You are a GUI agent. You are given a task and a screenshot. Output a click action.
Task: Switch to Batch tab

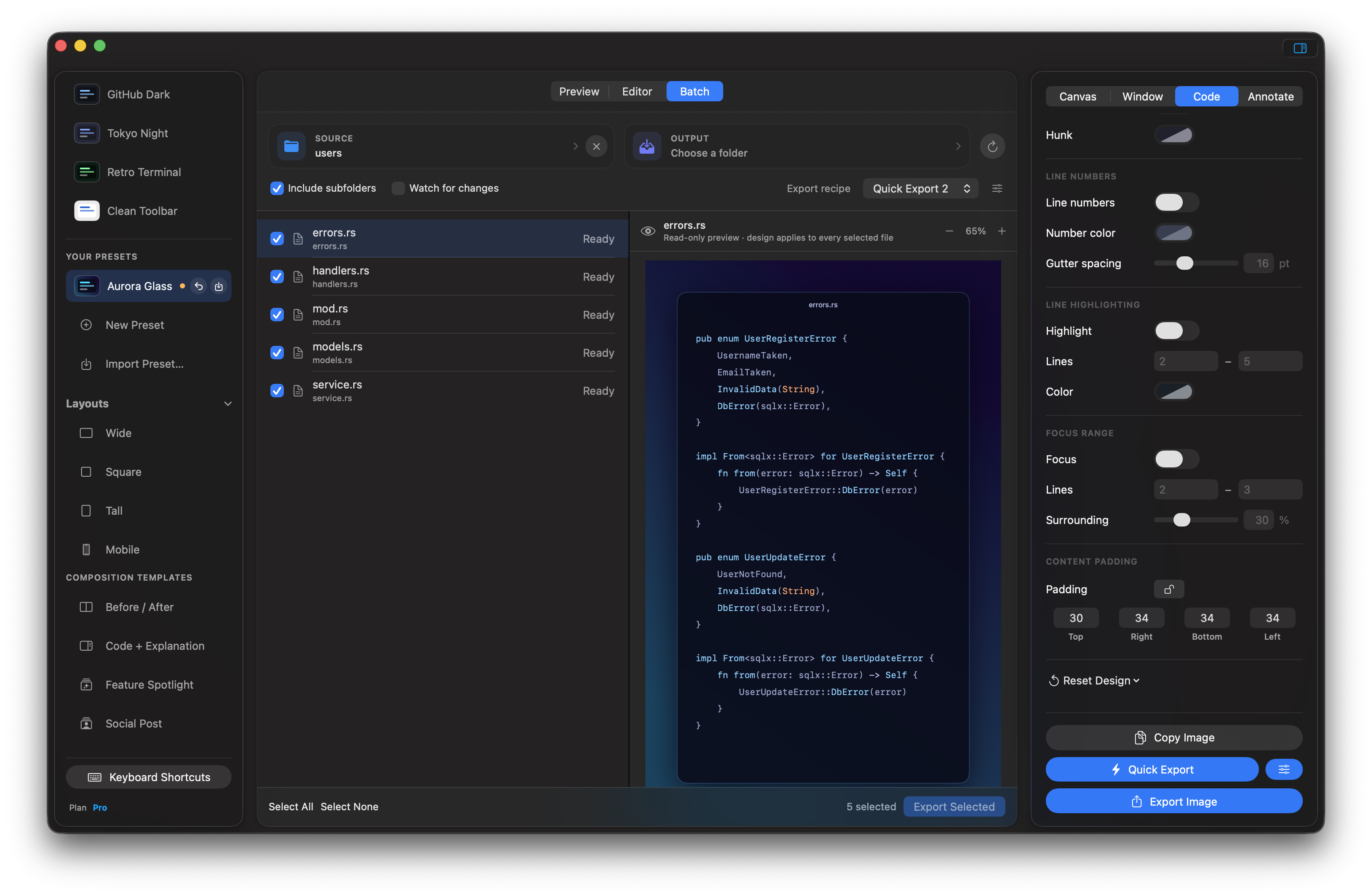click(x=694, y=92)
